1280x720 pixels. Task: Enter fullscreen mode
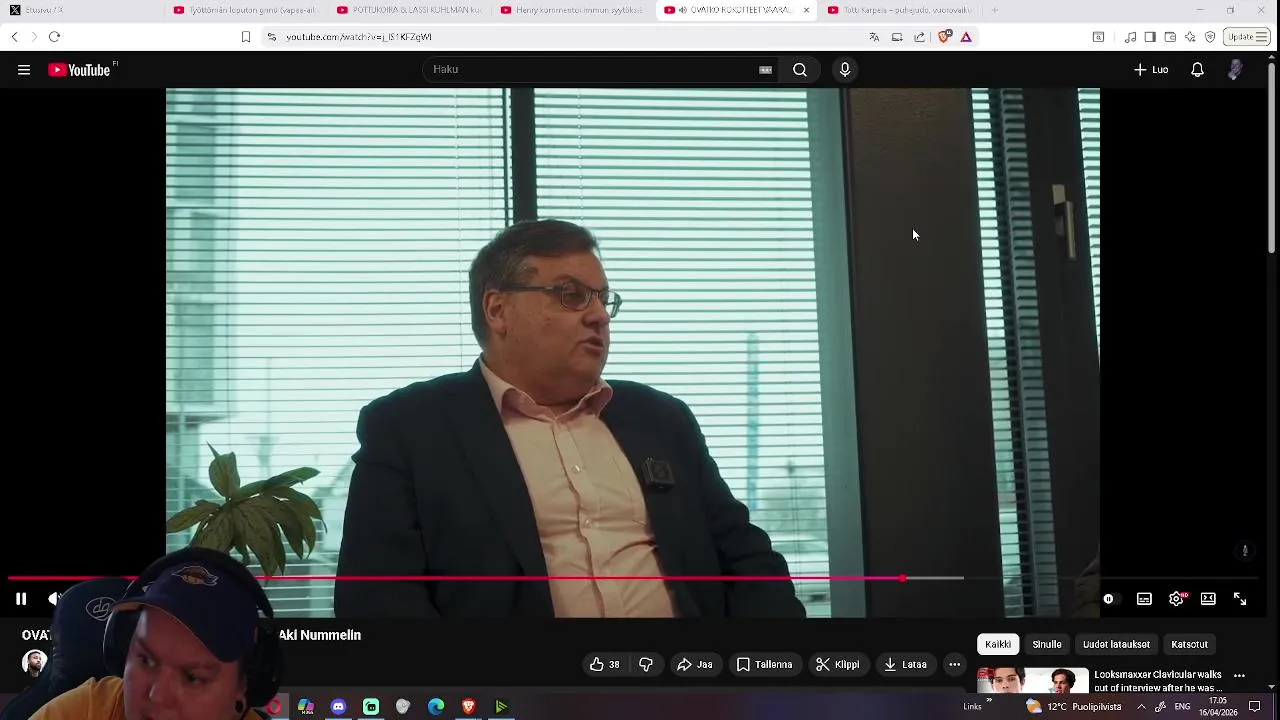tap(1240, 599)
